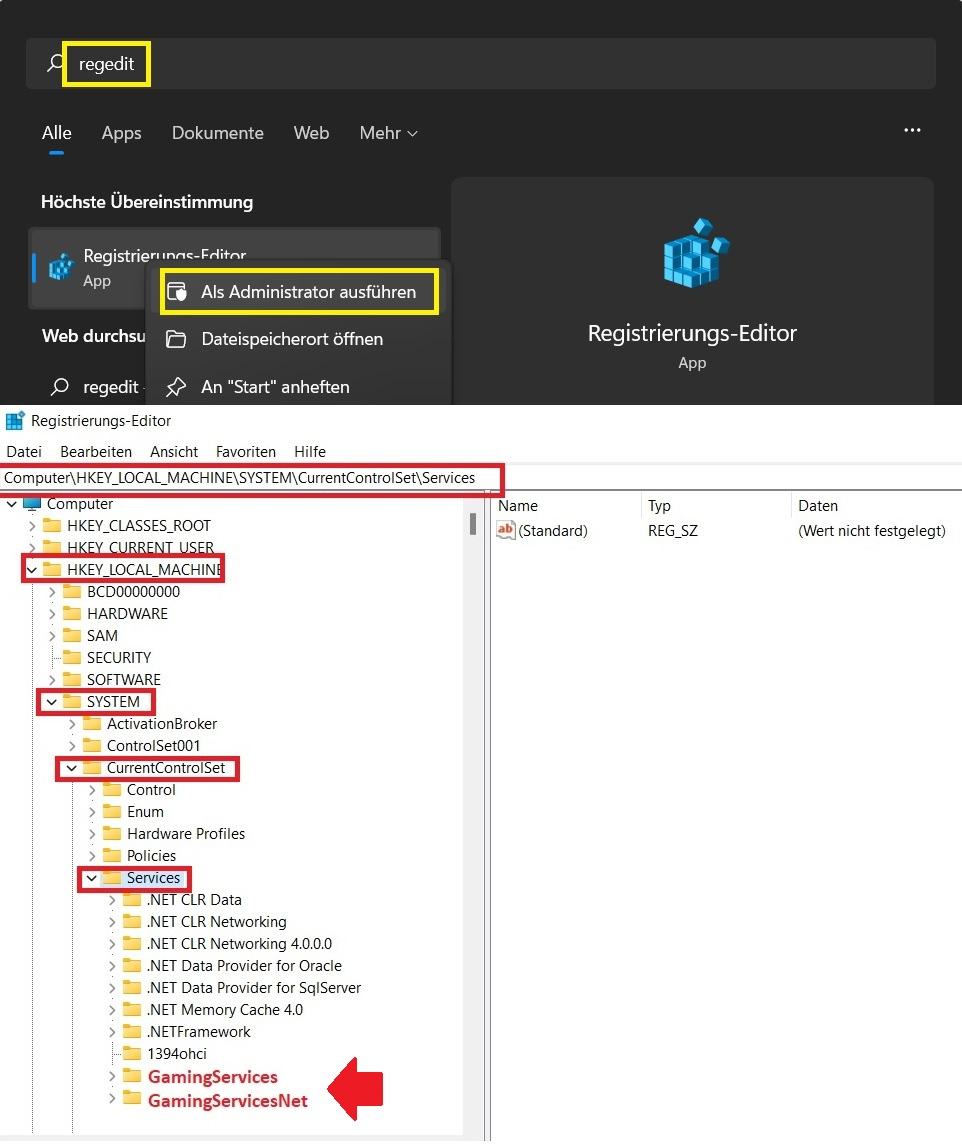Select Als Administrator ausführen in context menu

coord(299,292)
